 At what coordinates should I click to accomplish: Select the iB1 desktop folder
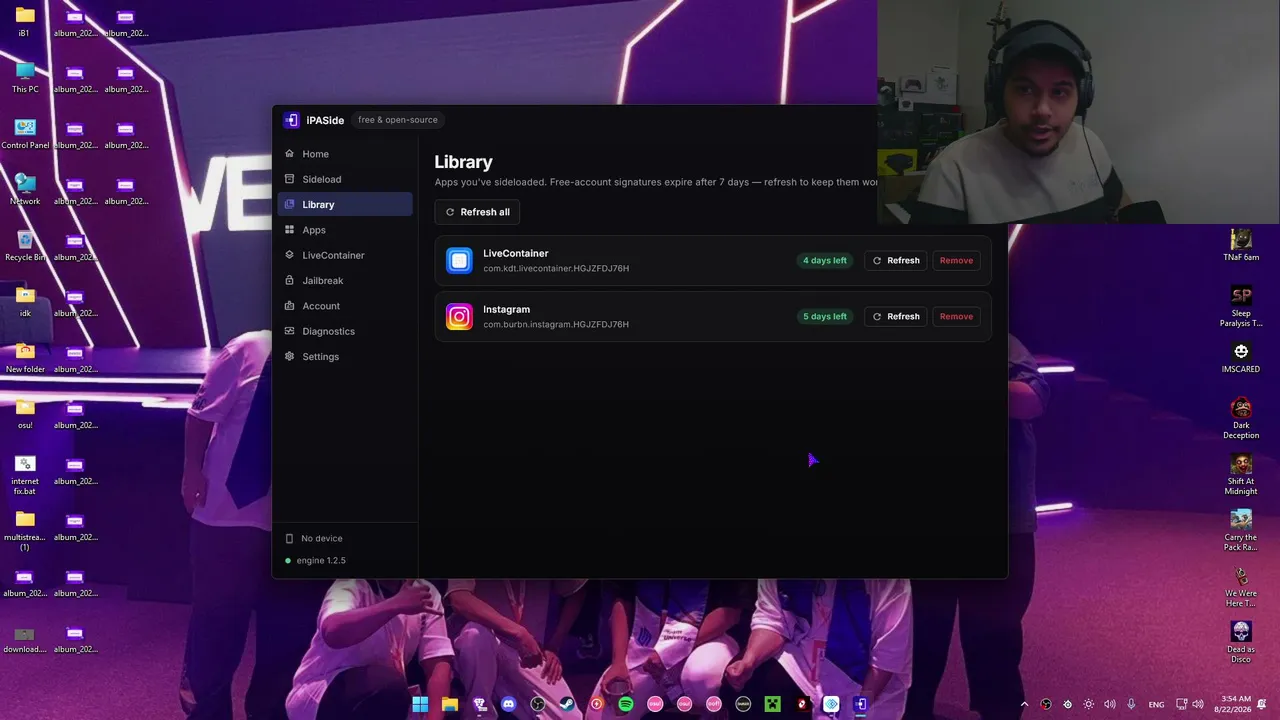click(x=25, y=22)
